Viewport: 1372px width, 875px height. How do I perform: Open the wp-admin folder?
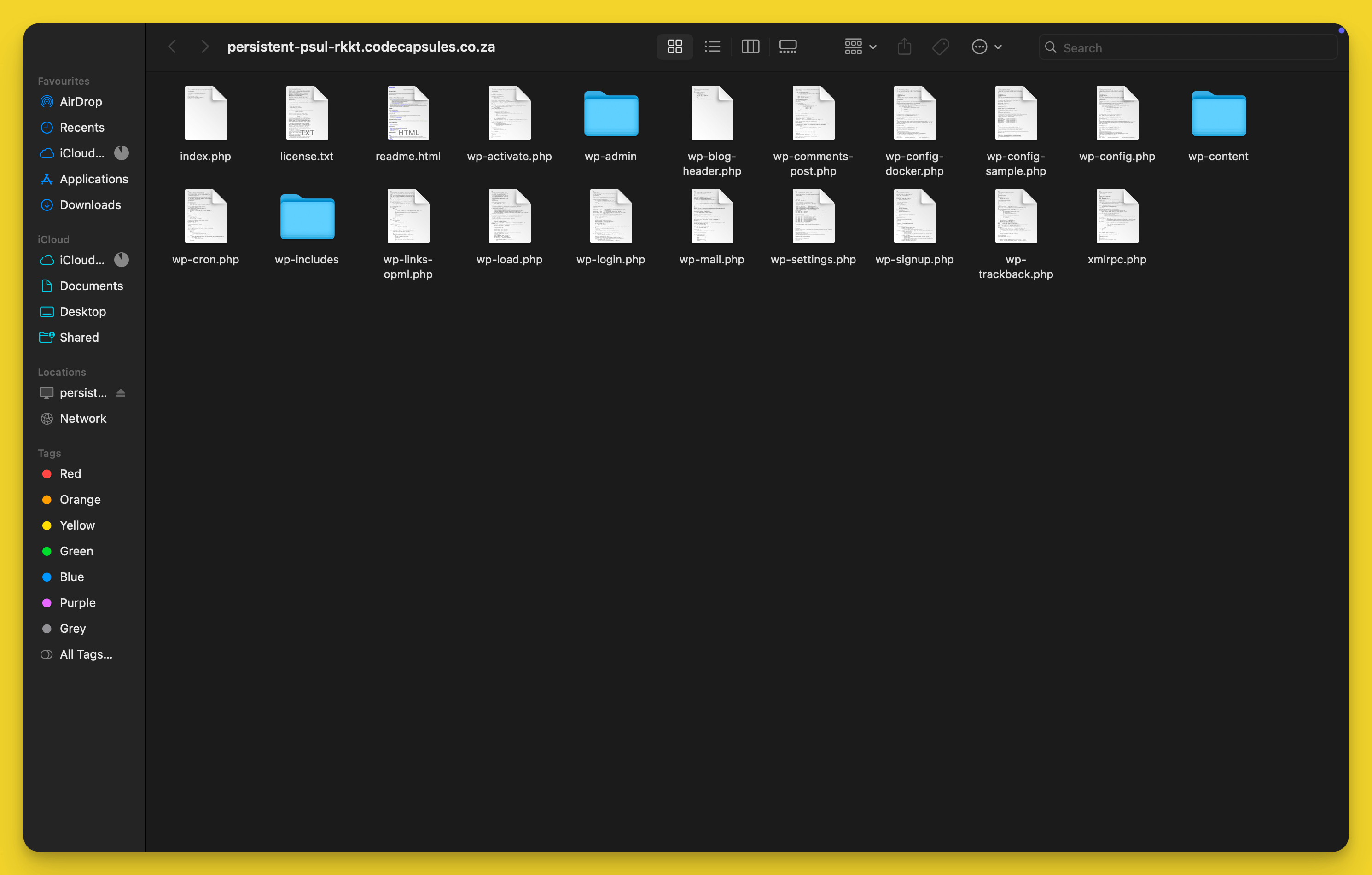coord(610,113)
